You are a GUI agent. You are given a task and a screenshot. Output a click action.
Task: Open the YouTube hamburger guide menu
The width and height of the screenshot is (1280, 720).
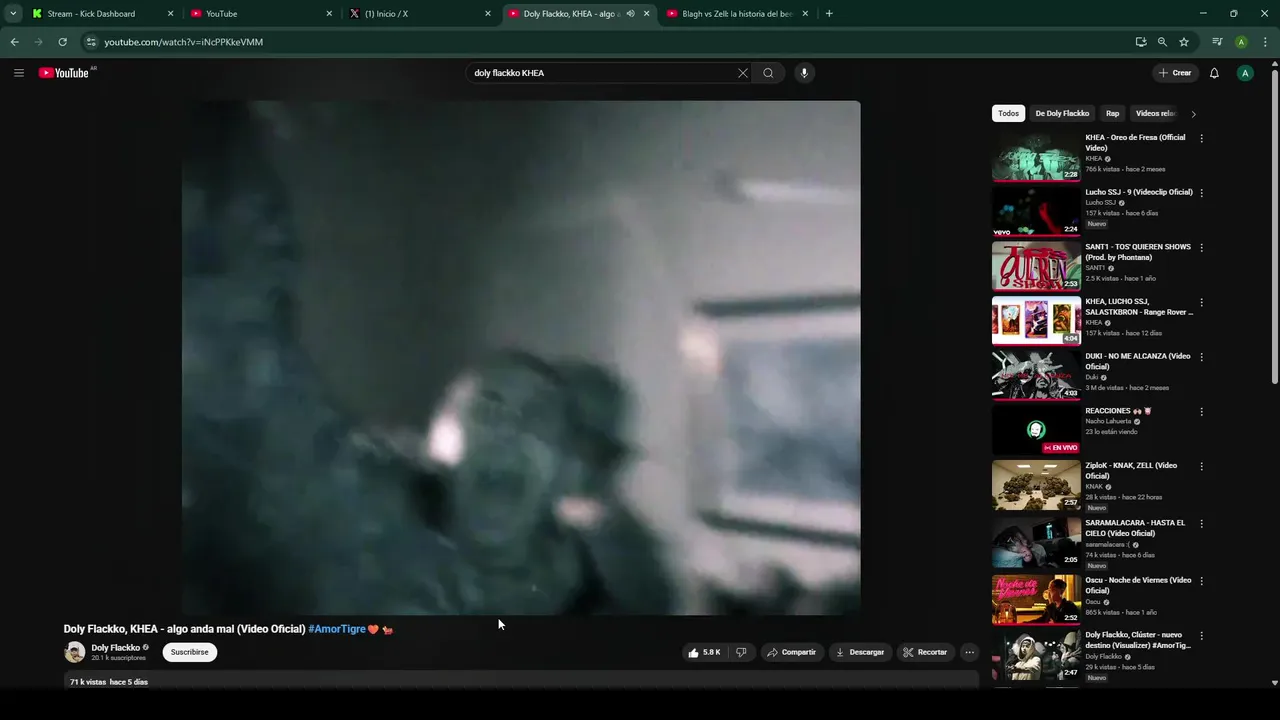pos(19,73)
